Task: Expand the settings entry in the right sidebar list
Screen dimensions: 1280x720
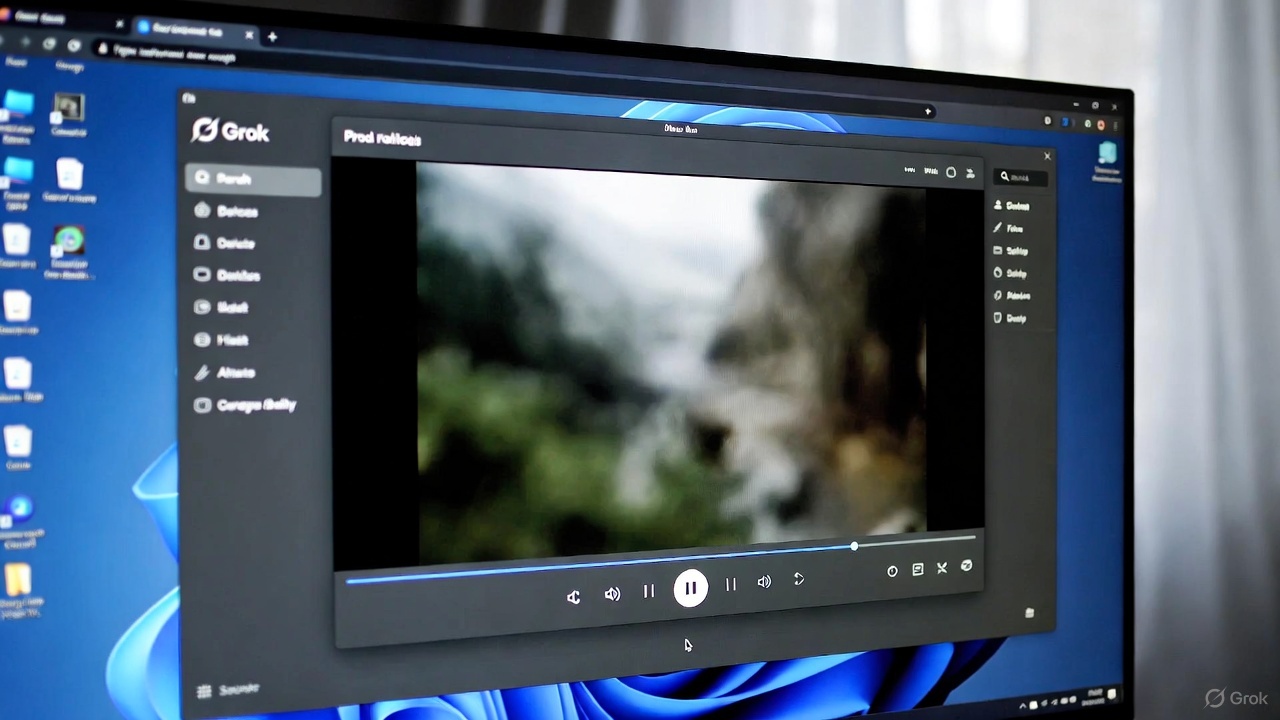Action: [1015, 251]
